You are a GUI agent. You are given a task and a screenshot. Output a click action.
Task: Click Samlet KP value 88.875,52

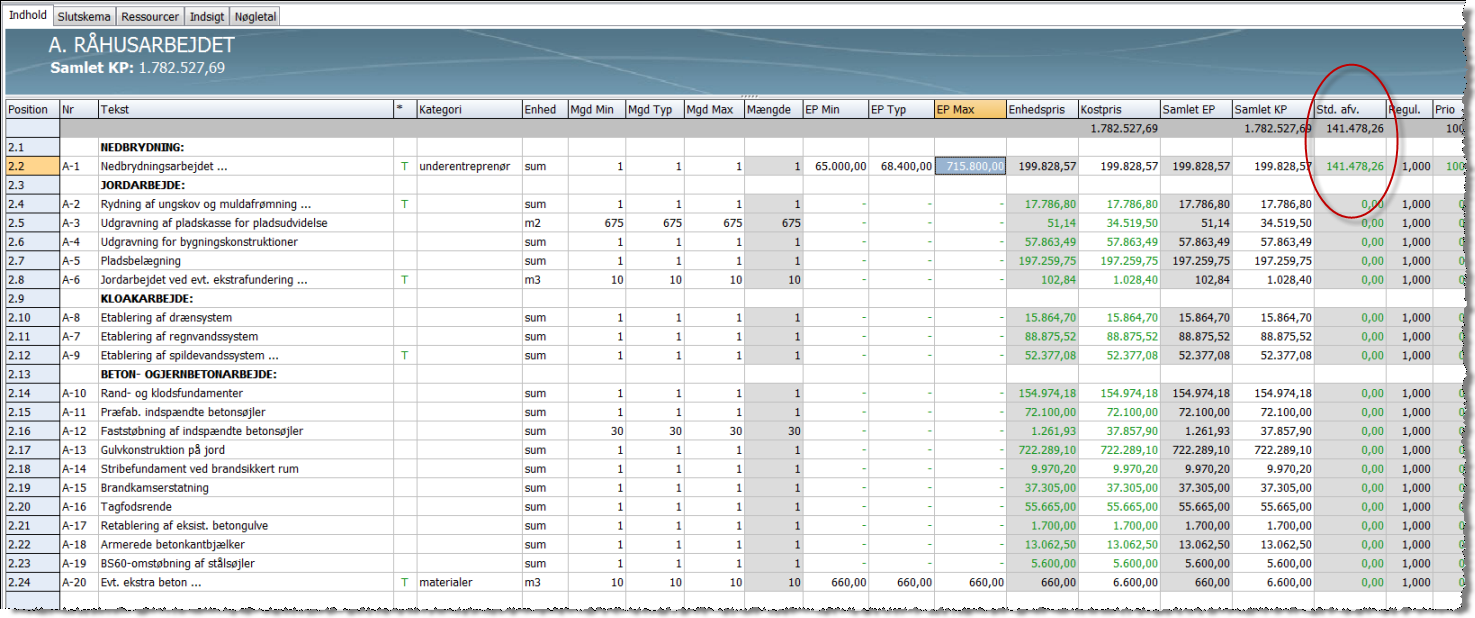[1273, 336]
